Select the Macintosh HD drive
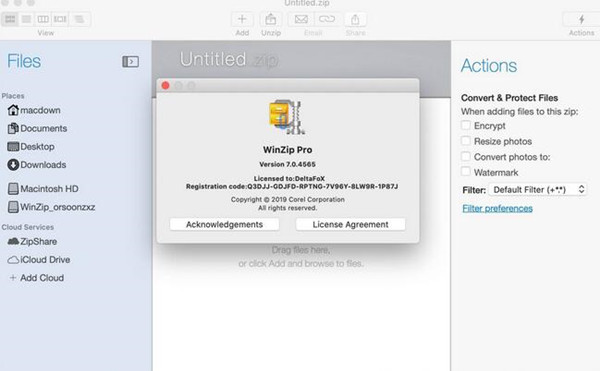 click(43, 189)
